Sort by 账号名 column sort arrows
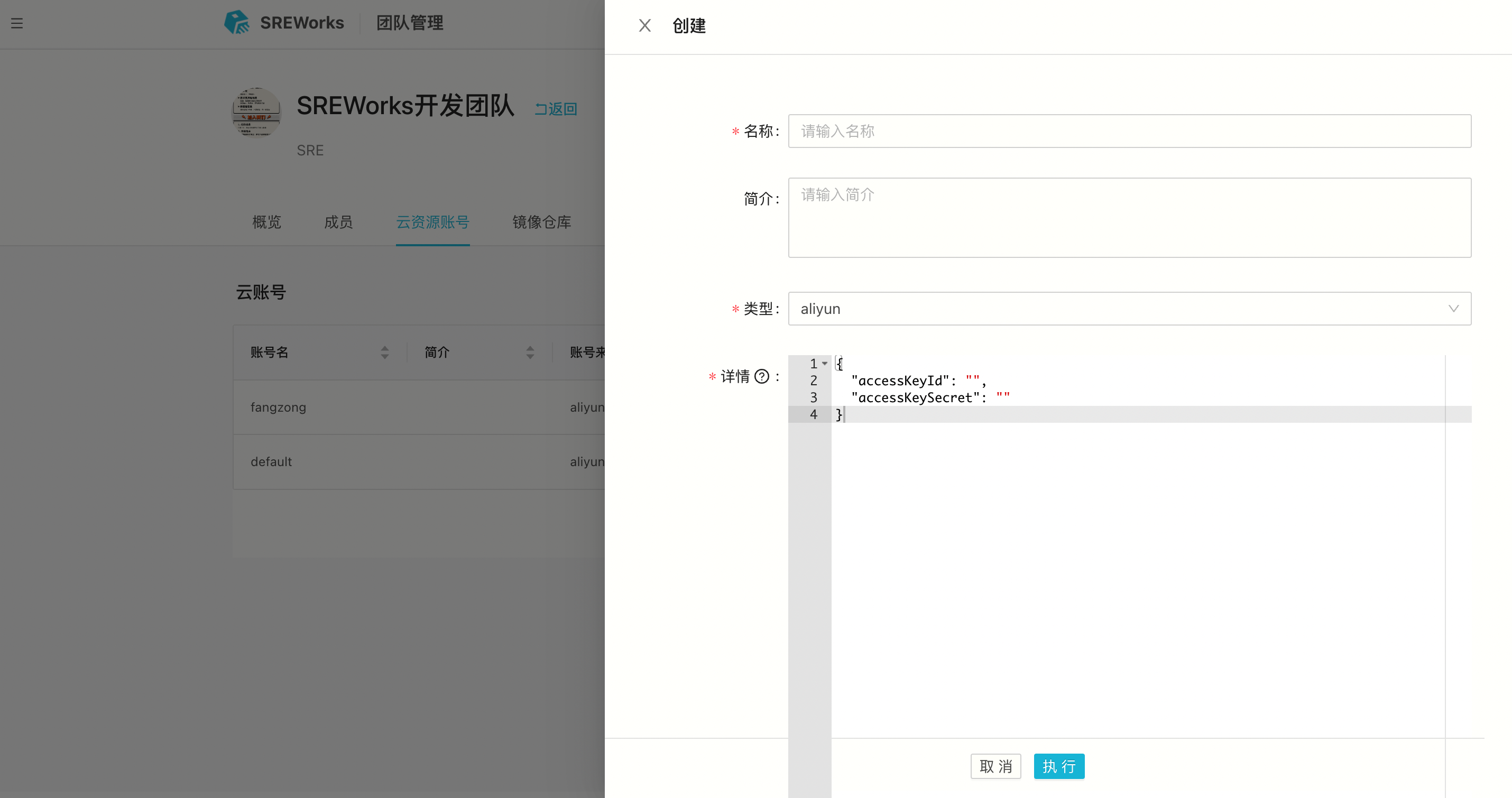1512x798 pixels. 384,352
